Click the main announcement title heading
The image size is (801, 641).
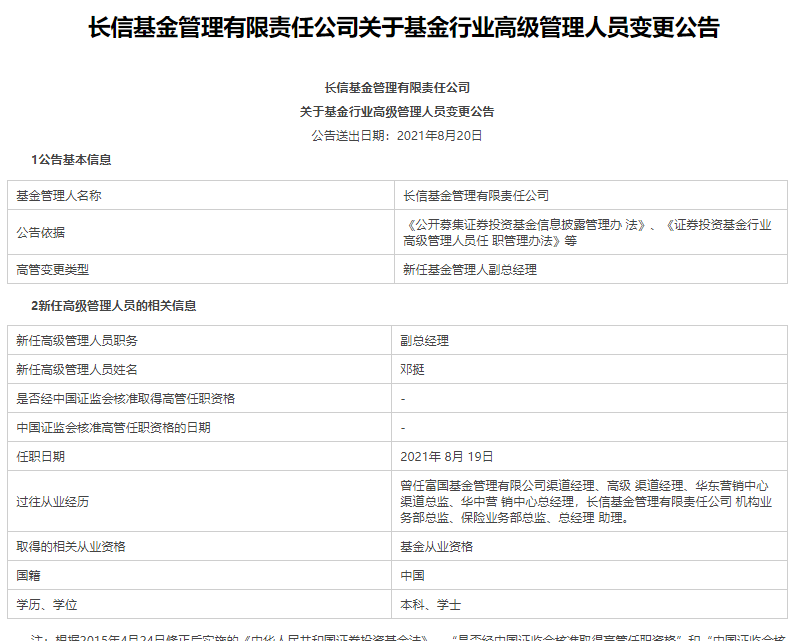[404, 27]
